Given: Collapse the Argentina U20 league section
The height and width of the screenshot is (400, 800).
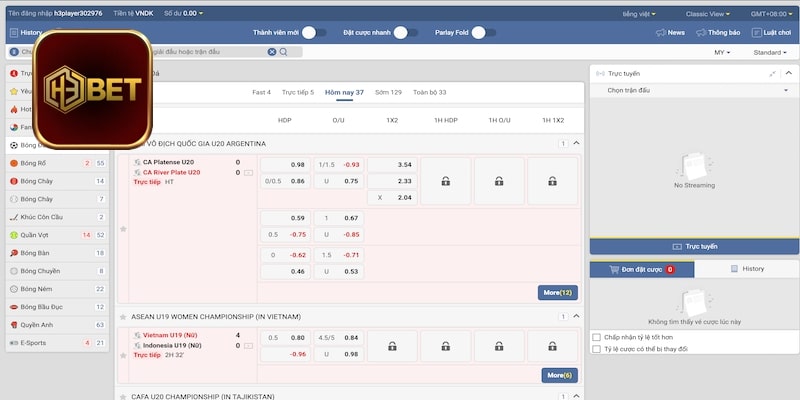Looking at the screenshot, I should coord(576,143).
